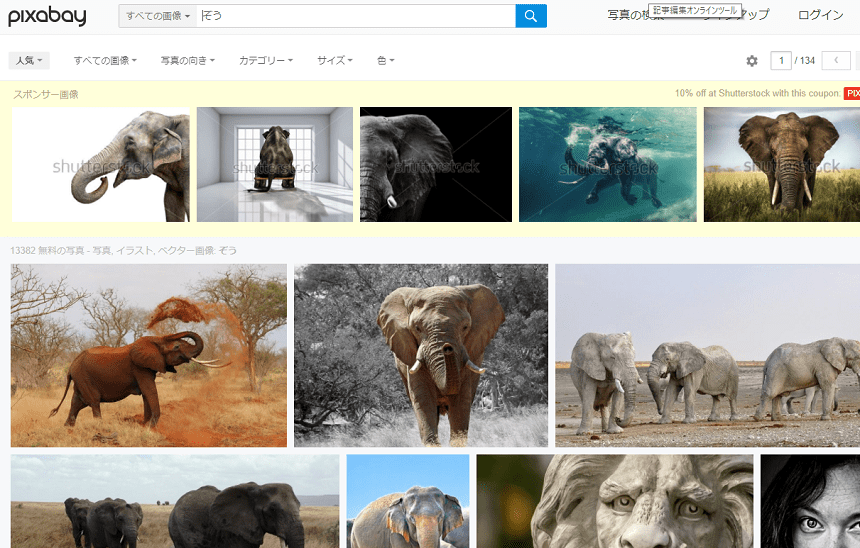Screen dimensions: 860x548
Task: Open elephant against blue sky photo
Action: [x=408, y=501]
